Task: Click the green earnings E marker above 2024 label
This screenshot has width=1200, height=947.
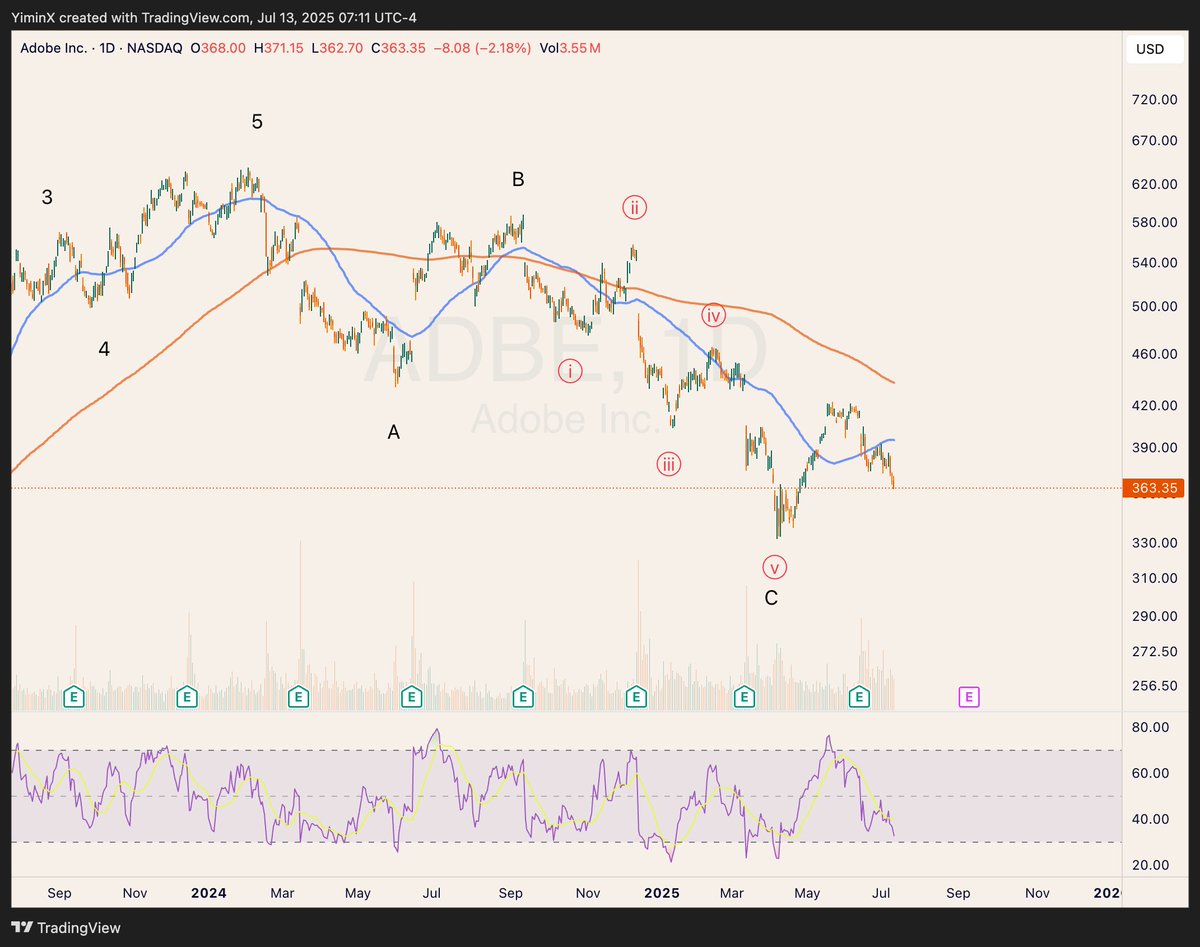Action: (x=186, y=696)
